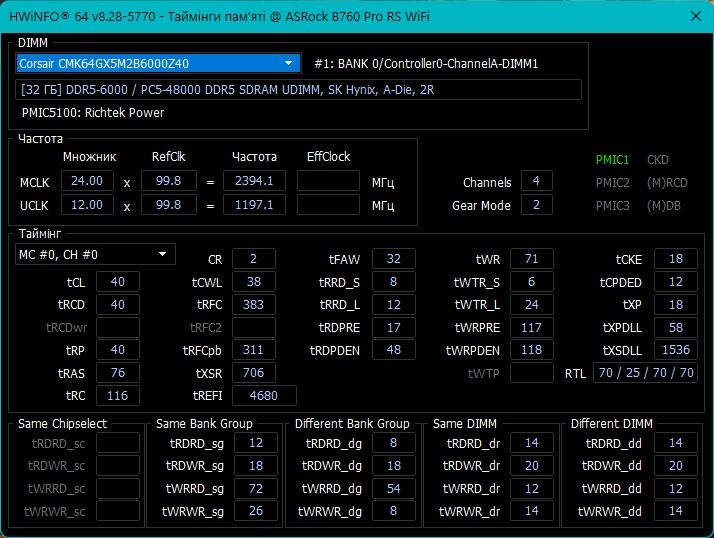
Task: Click the tWRPRE value 117
Action: (531, 327)
